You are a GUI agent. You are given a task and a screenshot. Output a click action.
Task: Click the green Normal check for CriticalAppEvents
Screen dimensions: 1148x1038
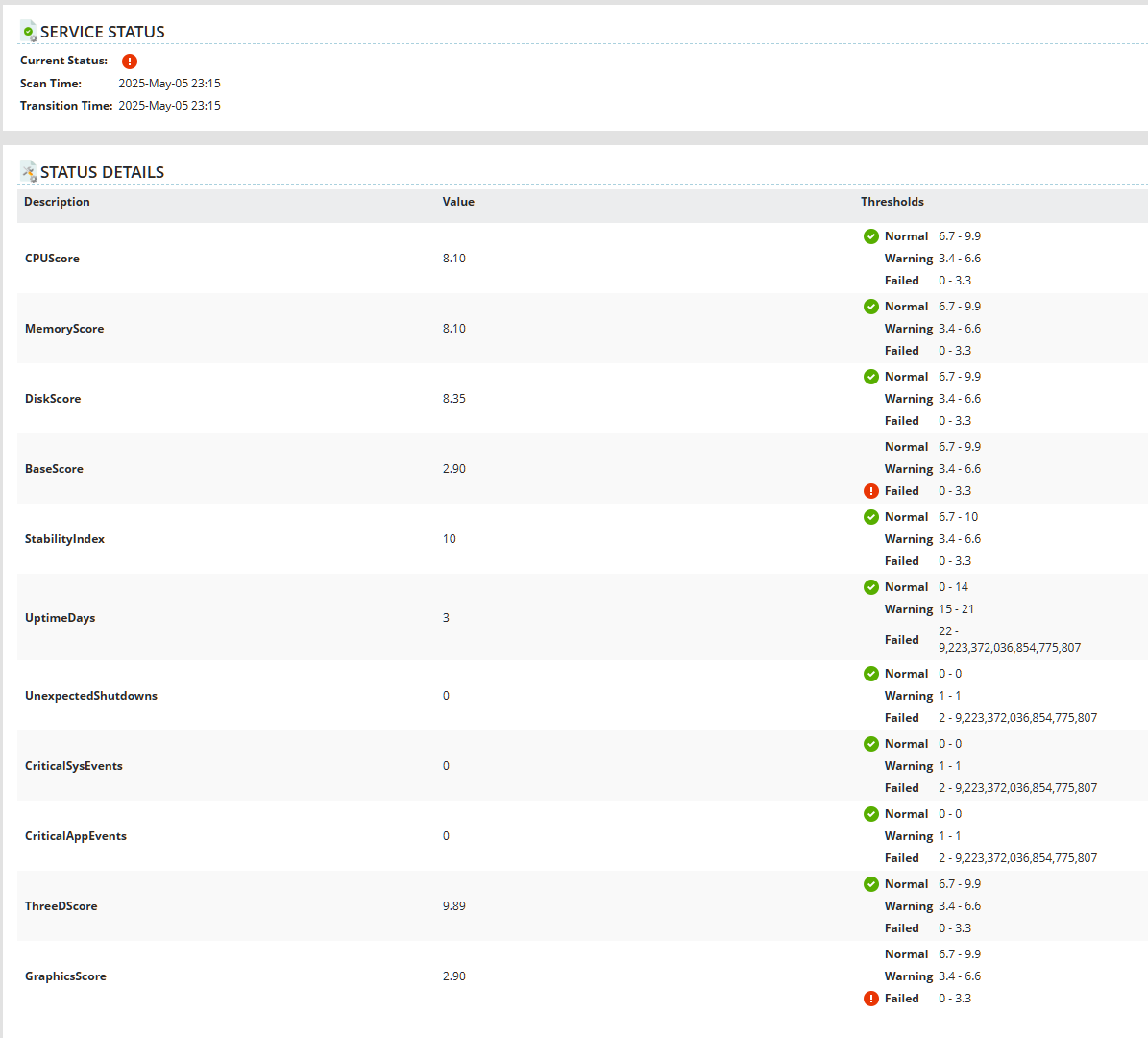click(x=871, y=814)
